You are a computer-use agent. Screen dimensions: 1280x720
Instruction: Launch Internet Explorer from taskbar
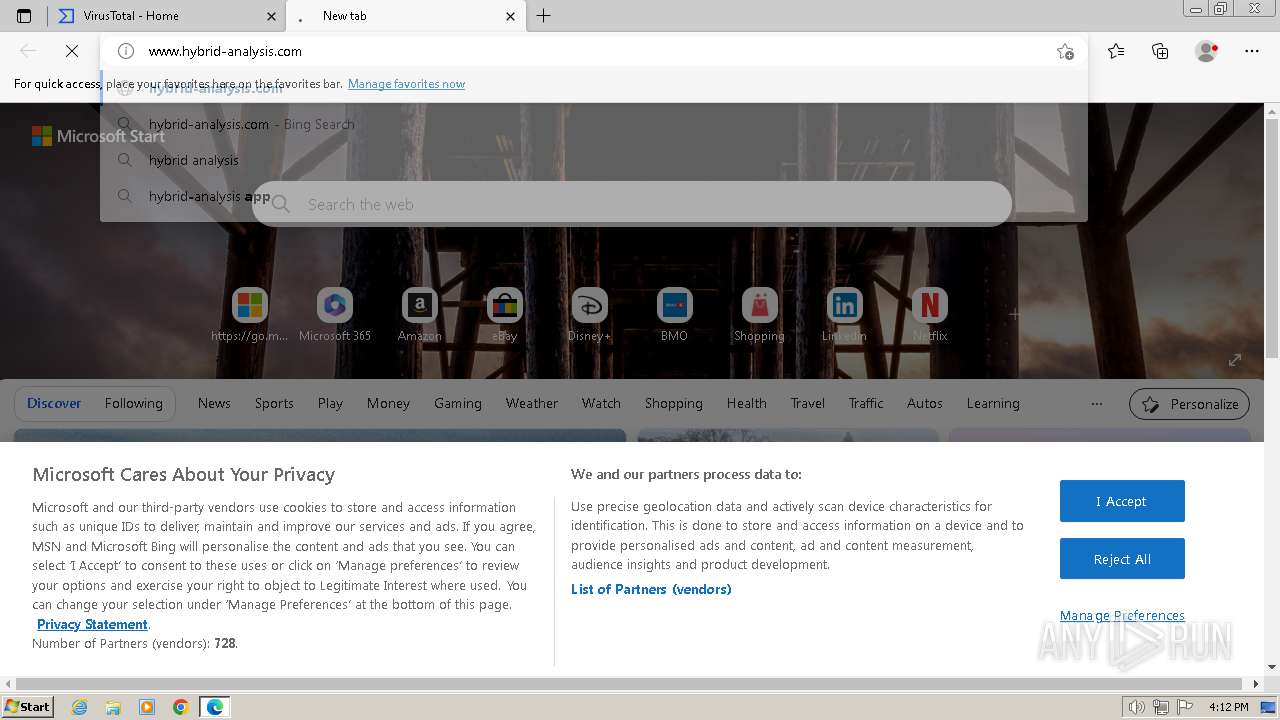click(79, 707)
